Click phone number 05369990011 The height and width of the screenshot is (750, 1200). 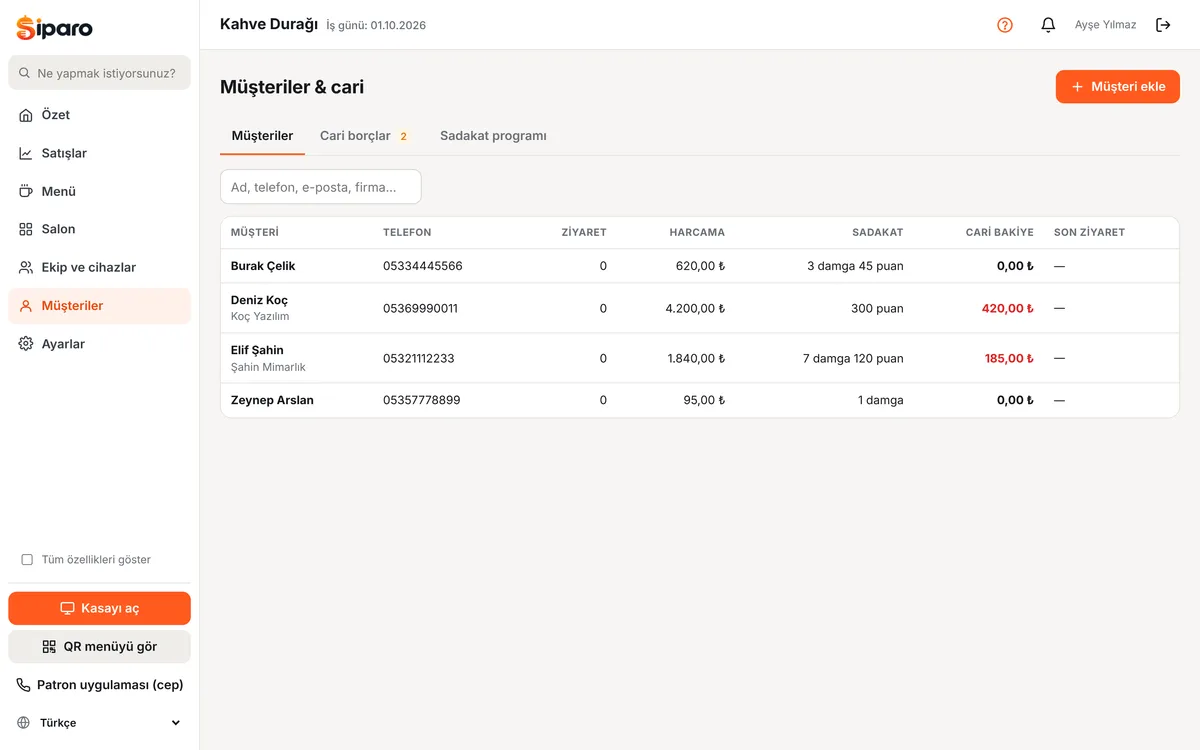pyautogui.click(x=420, y=308)
